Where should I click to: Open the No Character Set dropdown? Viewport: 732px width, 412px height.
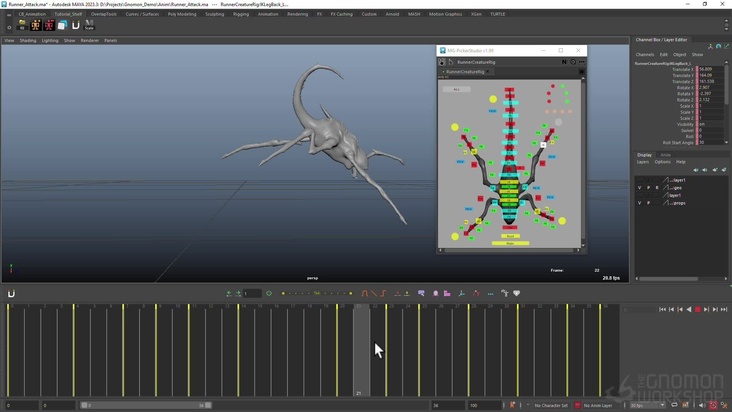[550, 405]
